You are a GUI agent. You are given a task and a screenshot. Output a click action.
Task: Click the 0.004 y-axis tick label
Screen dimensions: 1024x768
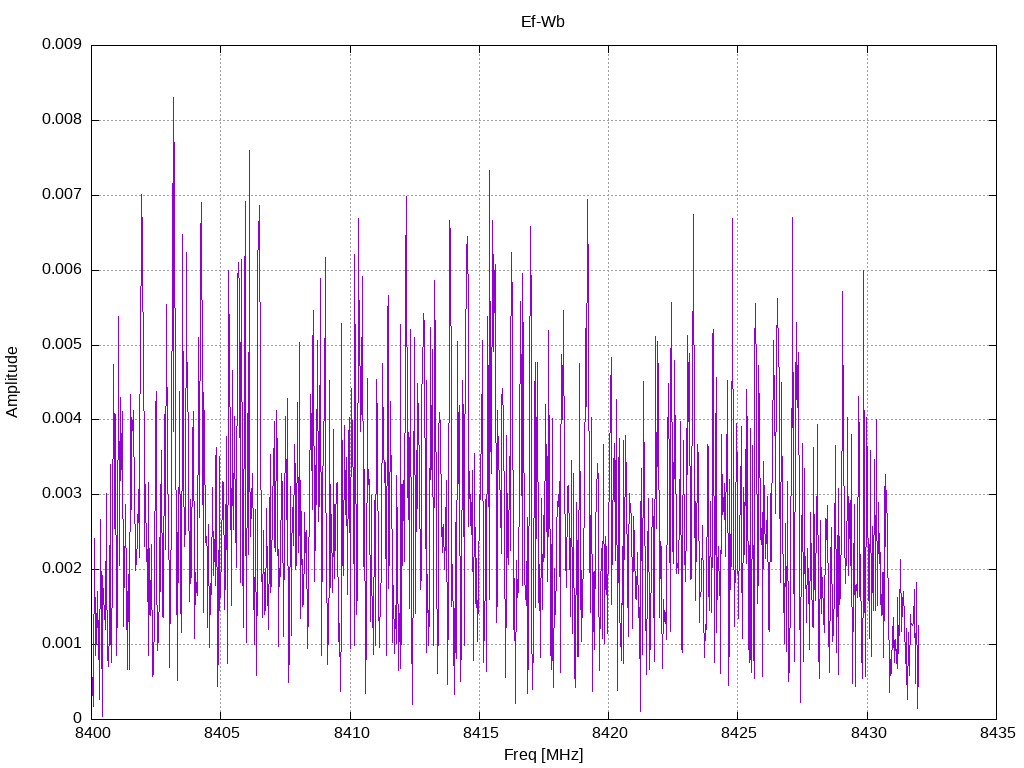point(62,419)
